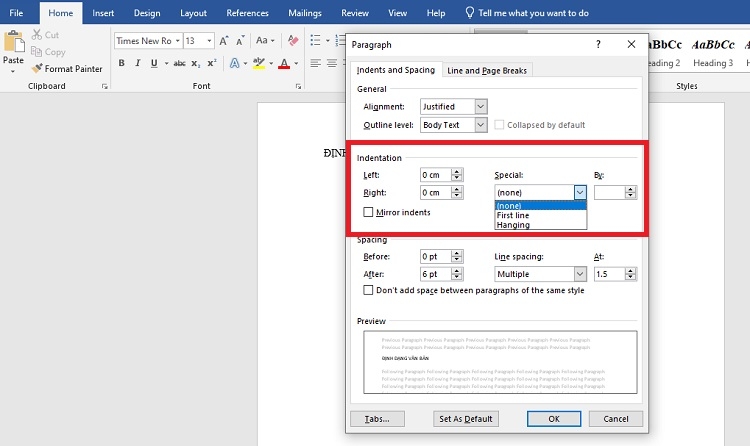This screenshot has height=446, width=750.
Task: Click the Clear All Formatting eraser icon
Action: [294, 41]
